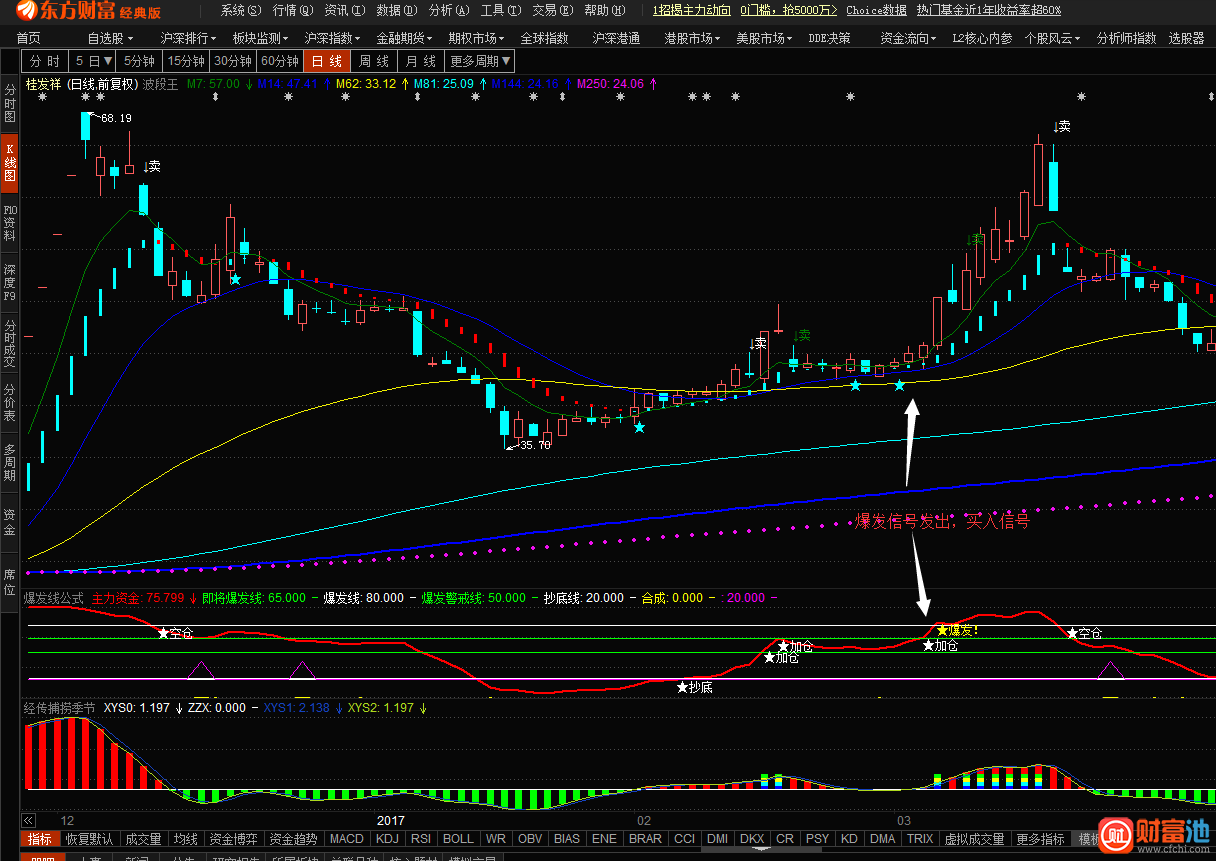1216x861 pixels.
Task: Open the 1招揭主力动向 link
Action: (x=691, y=10)
